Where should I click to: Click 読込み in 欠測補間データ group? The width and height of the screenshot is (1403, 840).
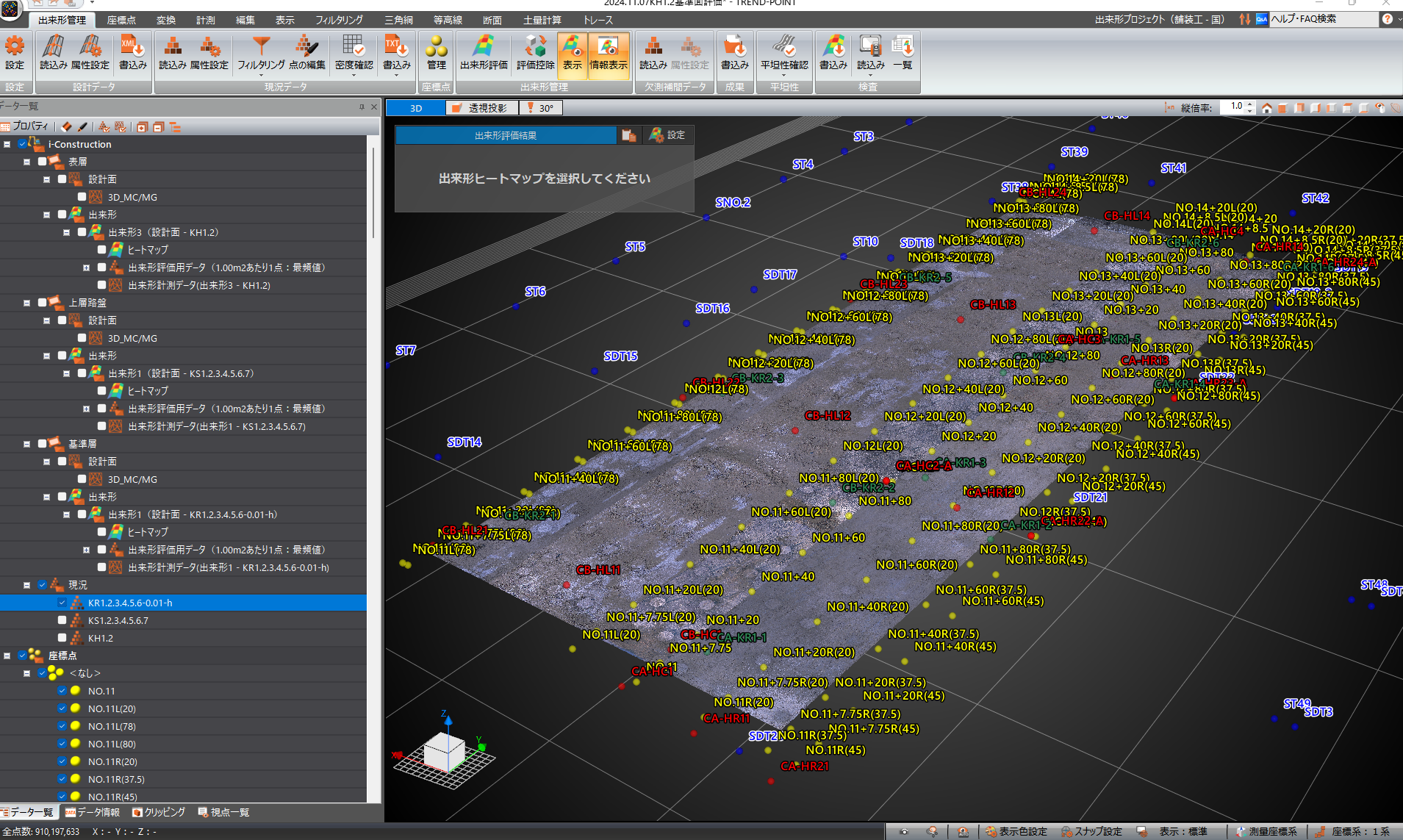pyautogui.click(x=653, y=52)
